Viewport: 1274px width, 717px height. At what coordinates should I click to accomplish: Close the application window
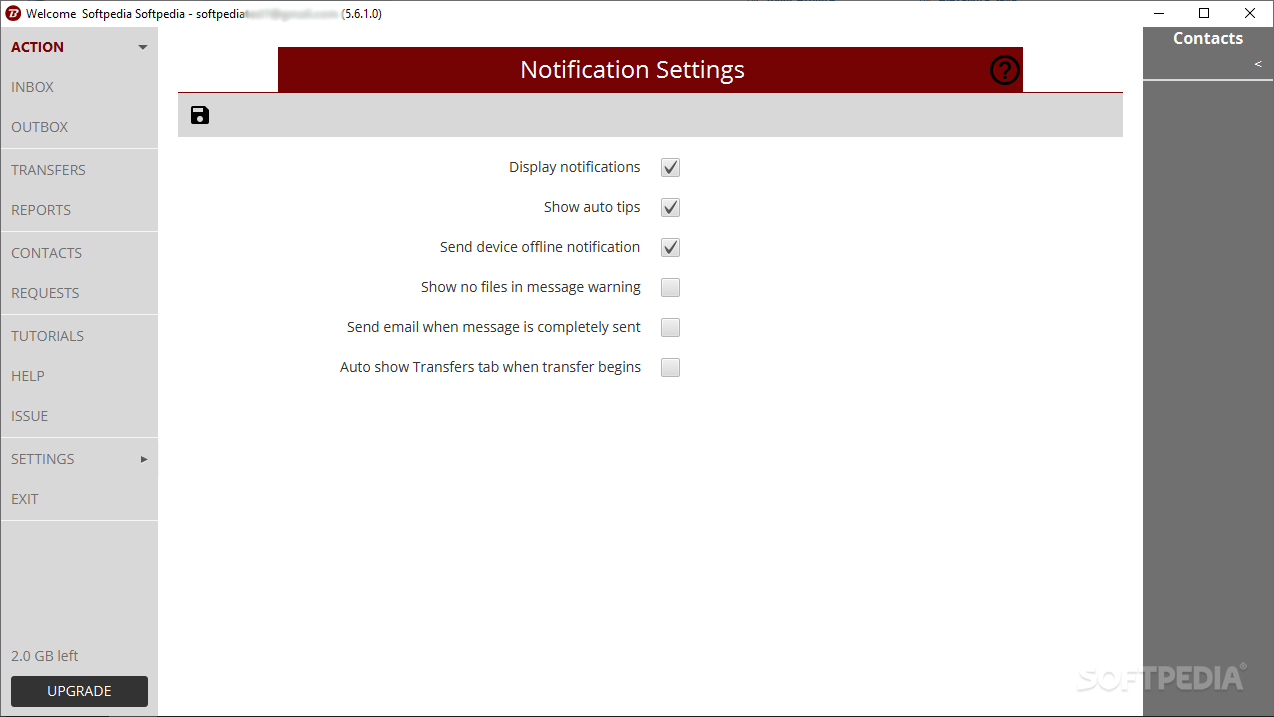click(1250, 14)
